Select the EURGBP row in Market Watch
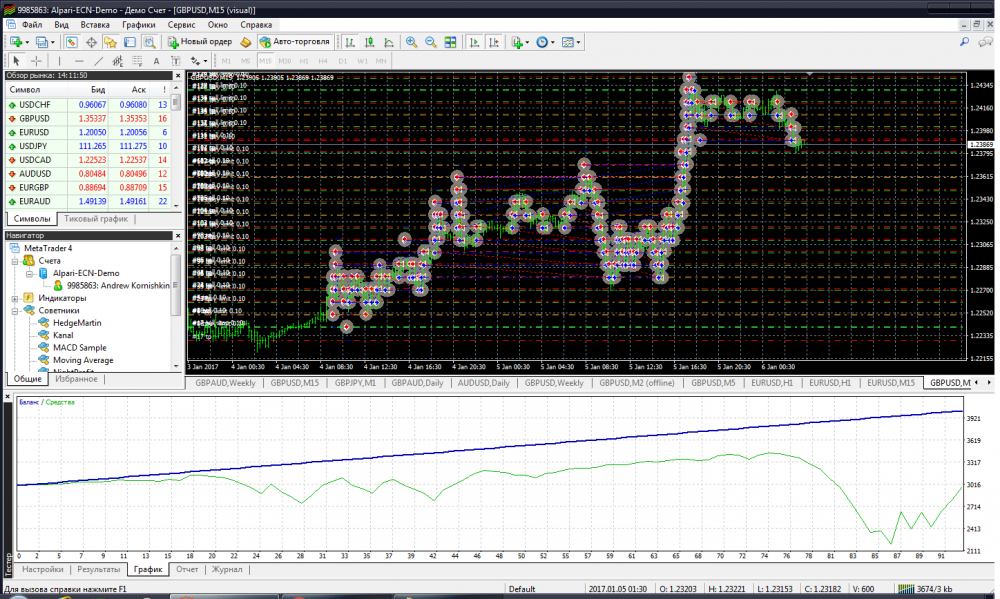This screenshot has height=599, width=1000. pyautogui.click(x=87, y=188)
